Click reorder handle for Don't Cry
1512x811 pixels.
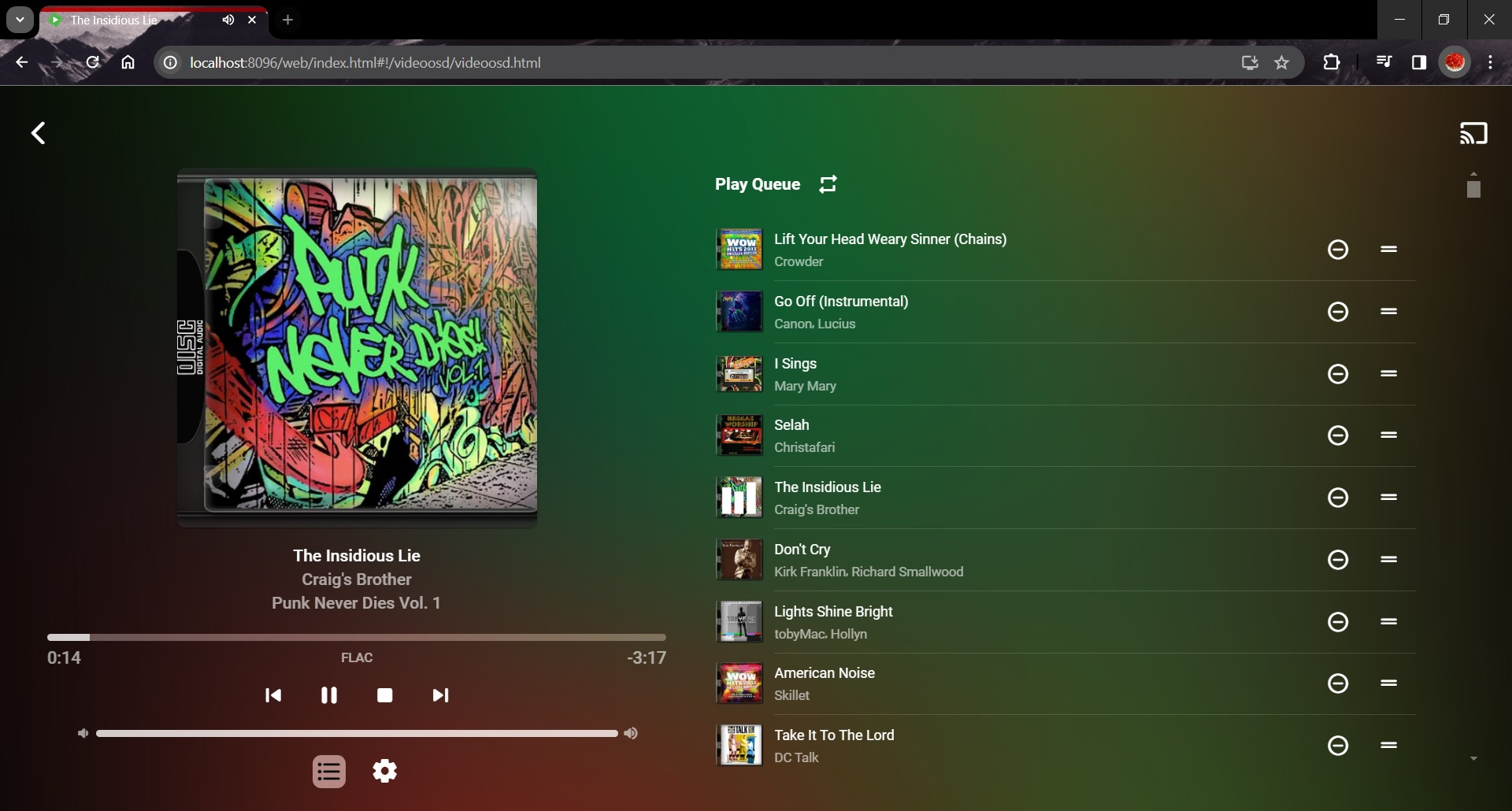[x=1389, y=560]
